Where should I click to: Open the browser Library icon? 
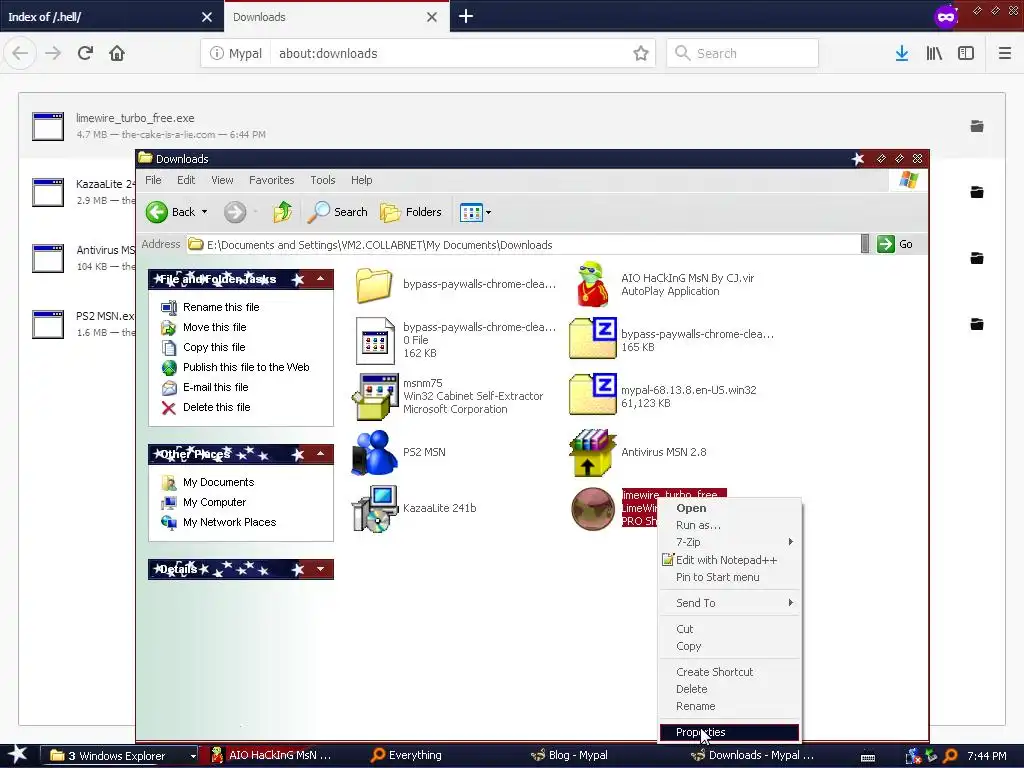tap(934, 53)
